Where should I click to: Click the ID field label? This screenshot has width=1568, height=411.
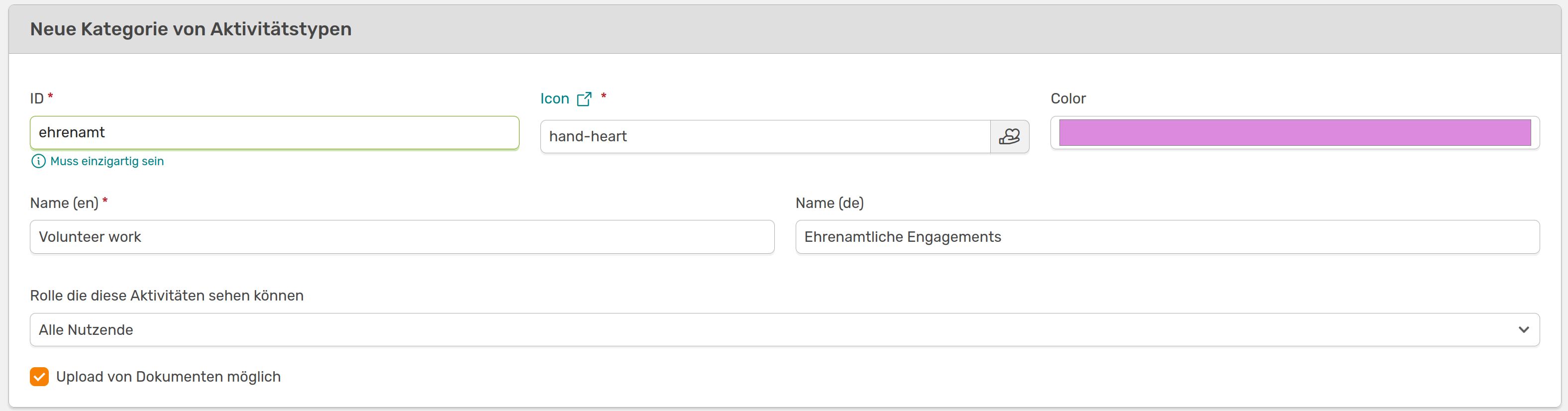coord(36,99)
